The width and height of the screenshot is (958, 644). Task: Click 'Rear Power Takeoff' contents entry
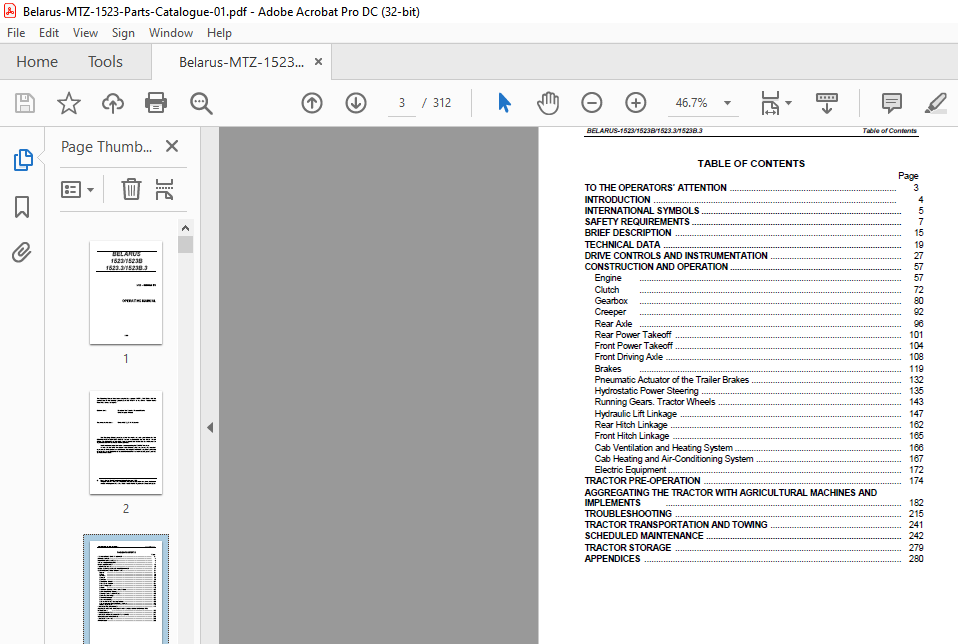coord(633,335)
